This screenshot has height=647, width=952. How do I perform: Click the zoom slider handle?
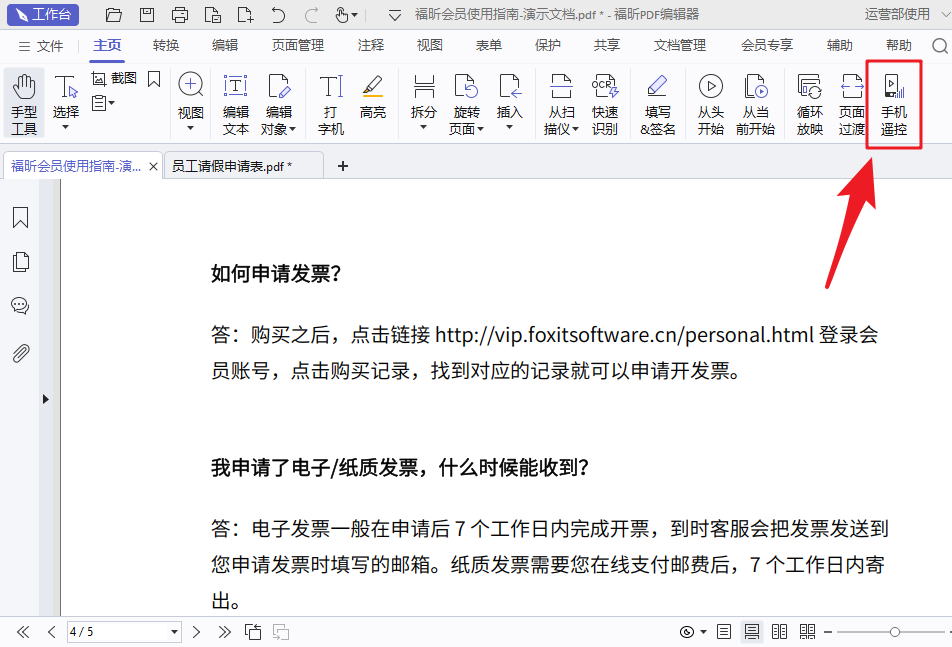(x=894, y=632)
